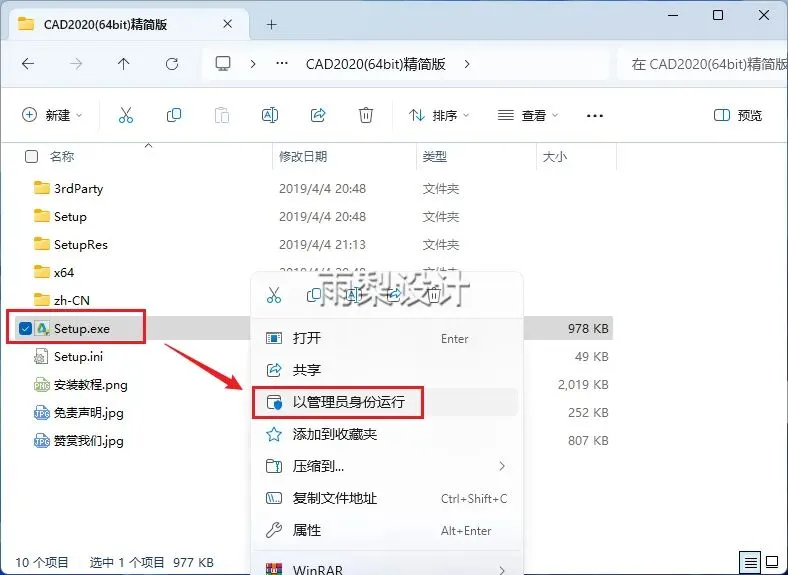The image size is (788, 575).
Task: Click the toolbar Share icon
Action: [318, 115]
